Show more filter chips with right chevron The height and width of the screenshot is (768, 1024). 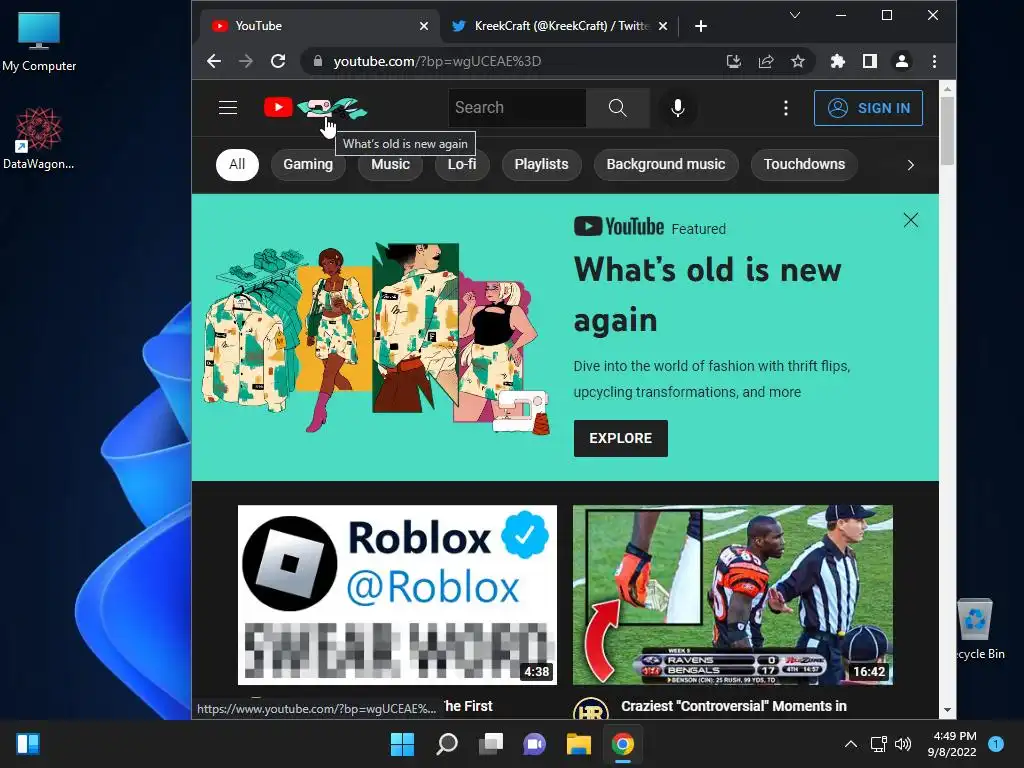point(910,165)
